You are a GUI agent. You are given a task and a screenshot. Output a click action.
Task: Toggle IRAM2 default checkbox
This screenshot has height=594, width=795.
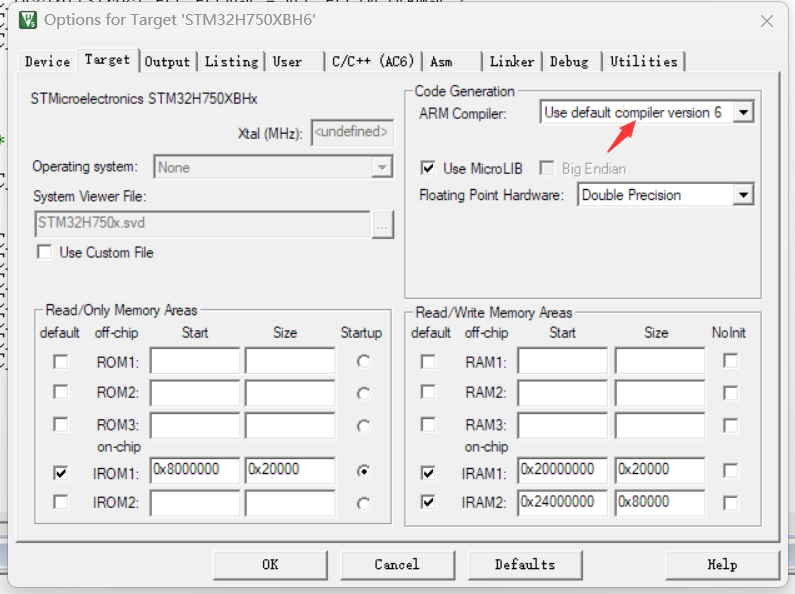click(x=428, y=502)
